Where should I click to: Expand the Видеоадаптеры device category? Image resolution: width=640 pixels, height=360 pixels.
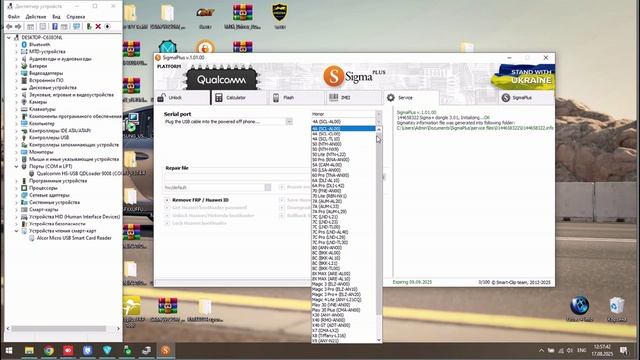click(x=16, y=73)
